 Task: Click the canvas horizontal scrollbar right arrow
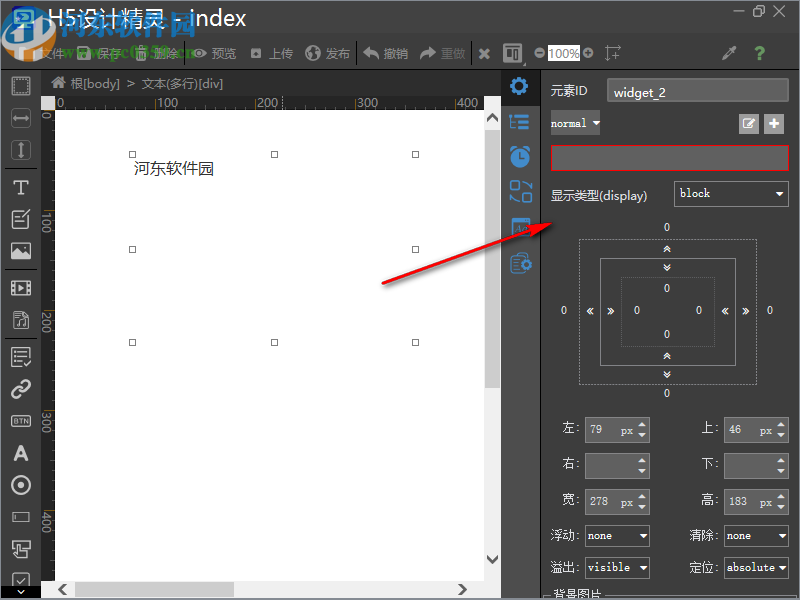(462, 590)
